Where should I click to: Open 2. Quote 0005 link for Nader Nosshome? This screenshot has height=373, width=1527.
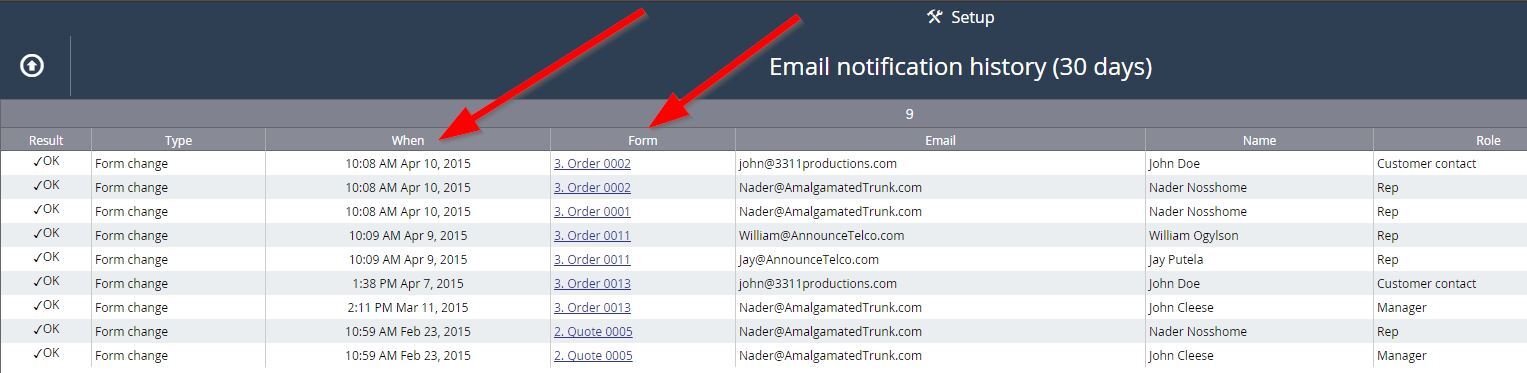pos(593,331)
